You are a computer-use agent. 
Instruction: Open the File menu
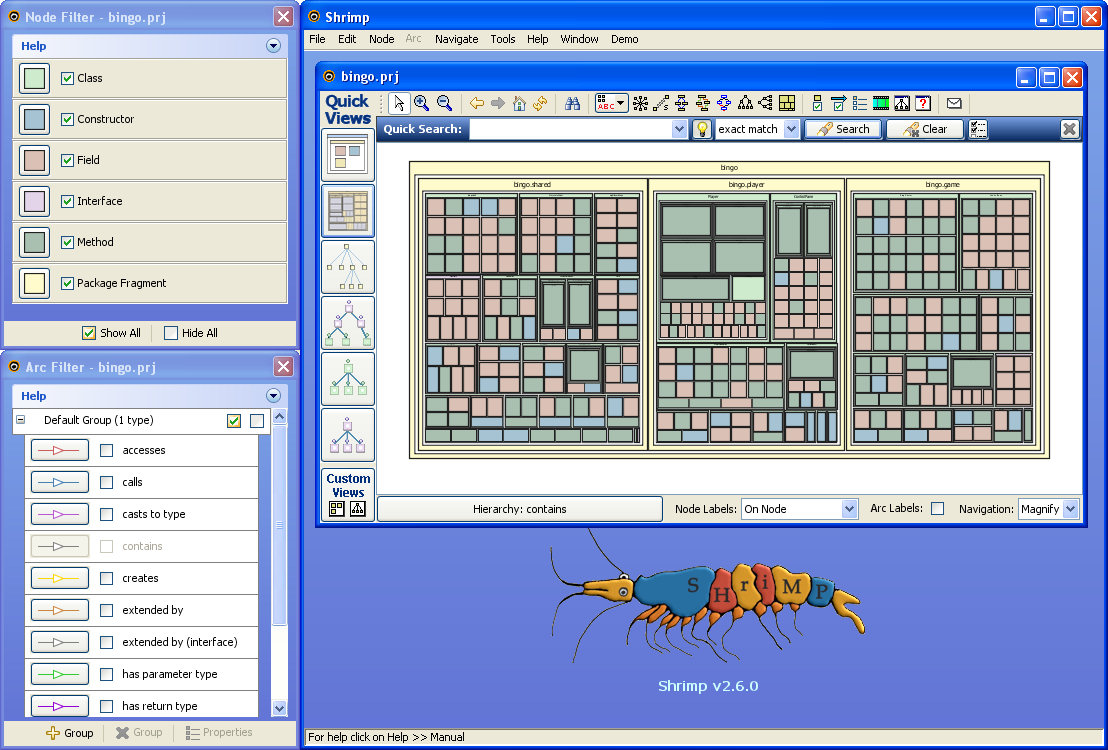click(x=317, y=39)
